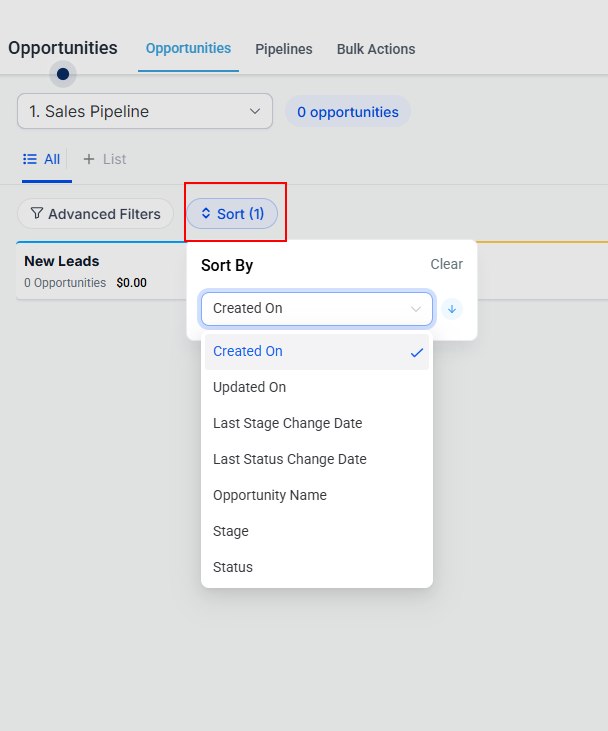Clear the Sort By selection
608x731 pixels.
[446, 264]
